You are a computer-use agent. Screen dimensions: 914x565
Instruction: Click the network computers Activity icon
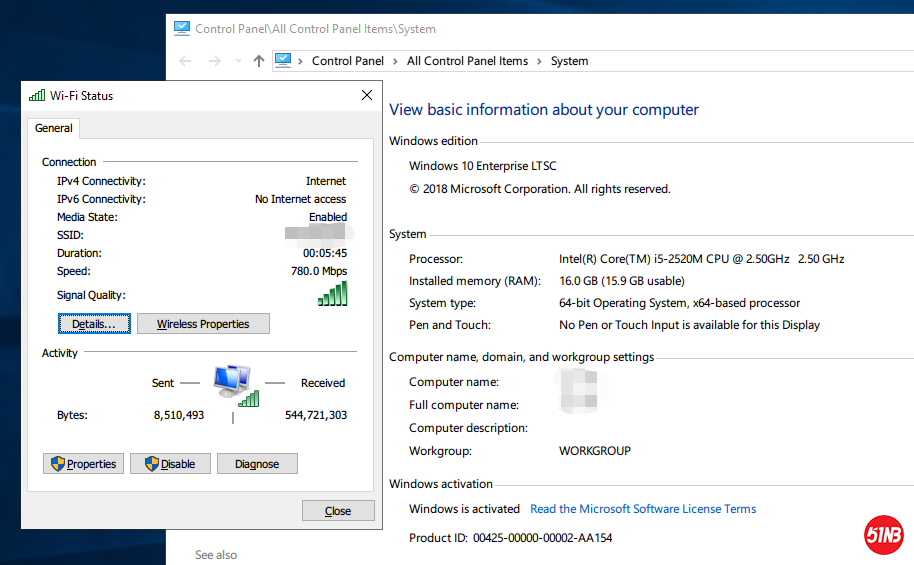tap(234, 384)
